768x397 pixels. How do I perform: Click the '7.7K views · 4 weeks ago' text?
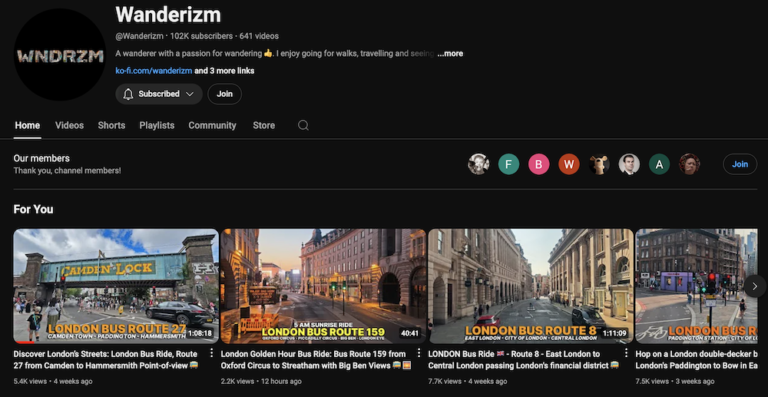point(467,381)
